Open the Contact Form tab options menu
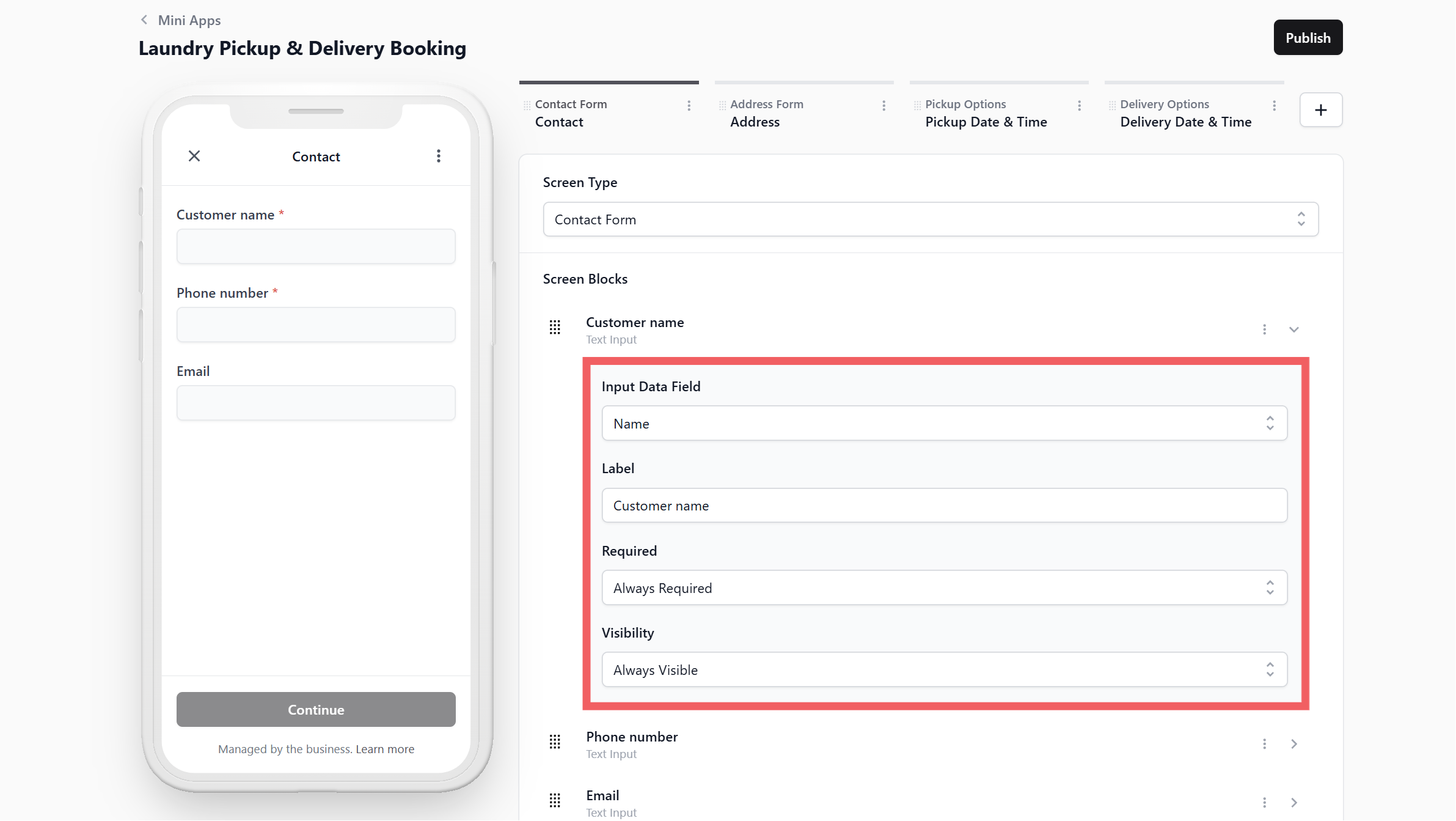 (689, 106)
